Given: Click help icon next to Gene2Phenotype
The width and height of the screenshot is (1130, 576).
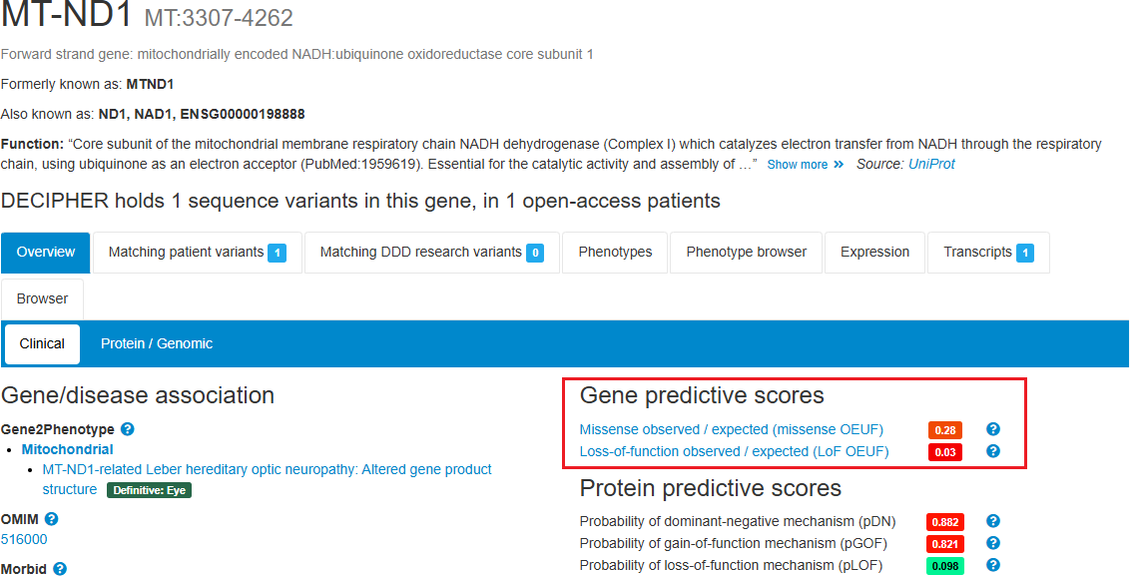Looking at the screenshot, I should point(127,429).
